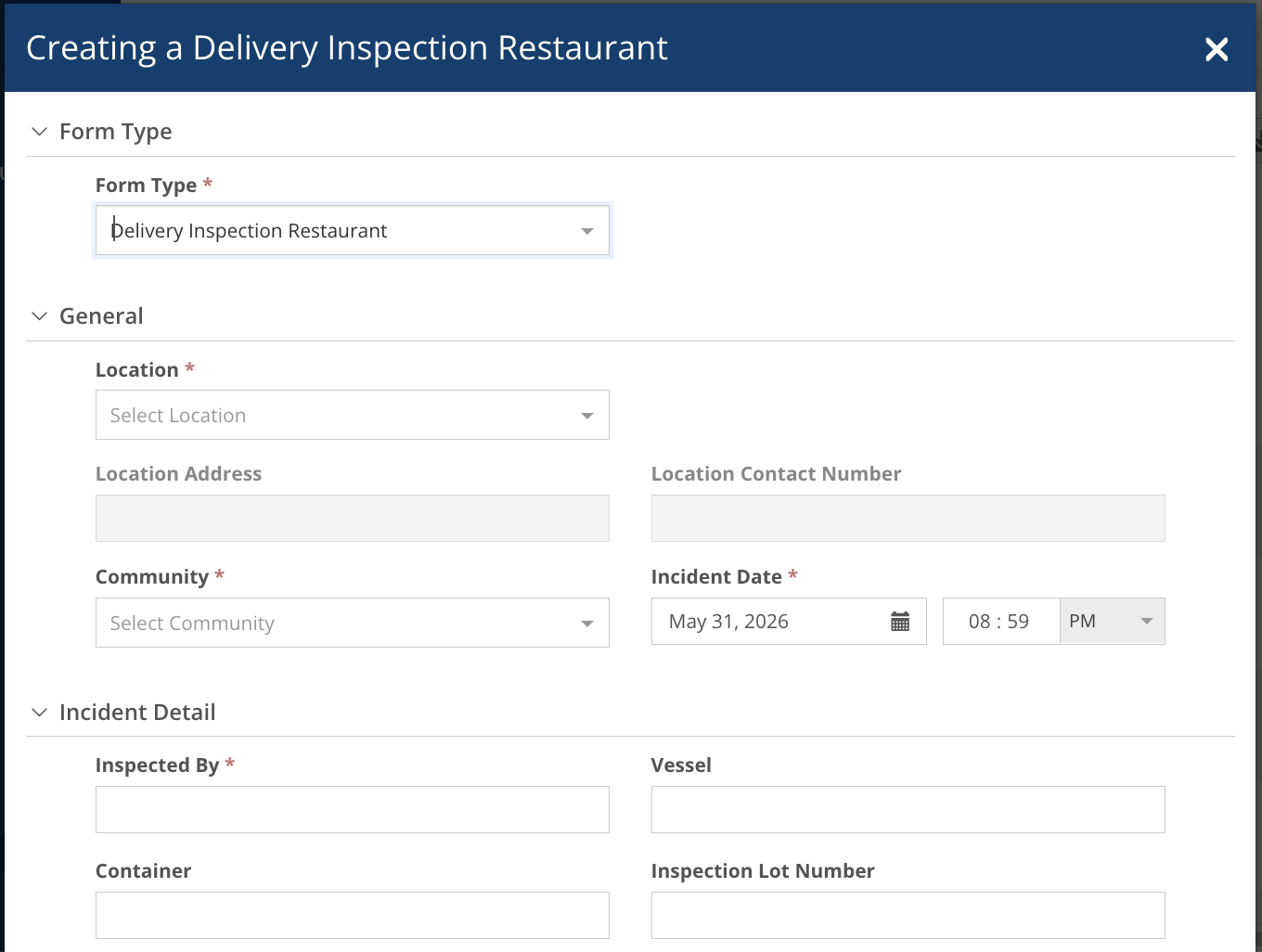Collapse the General section chevron

39,316
